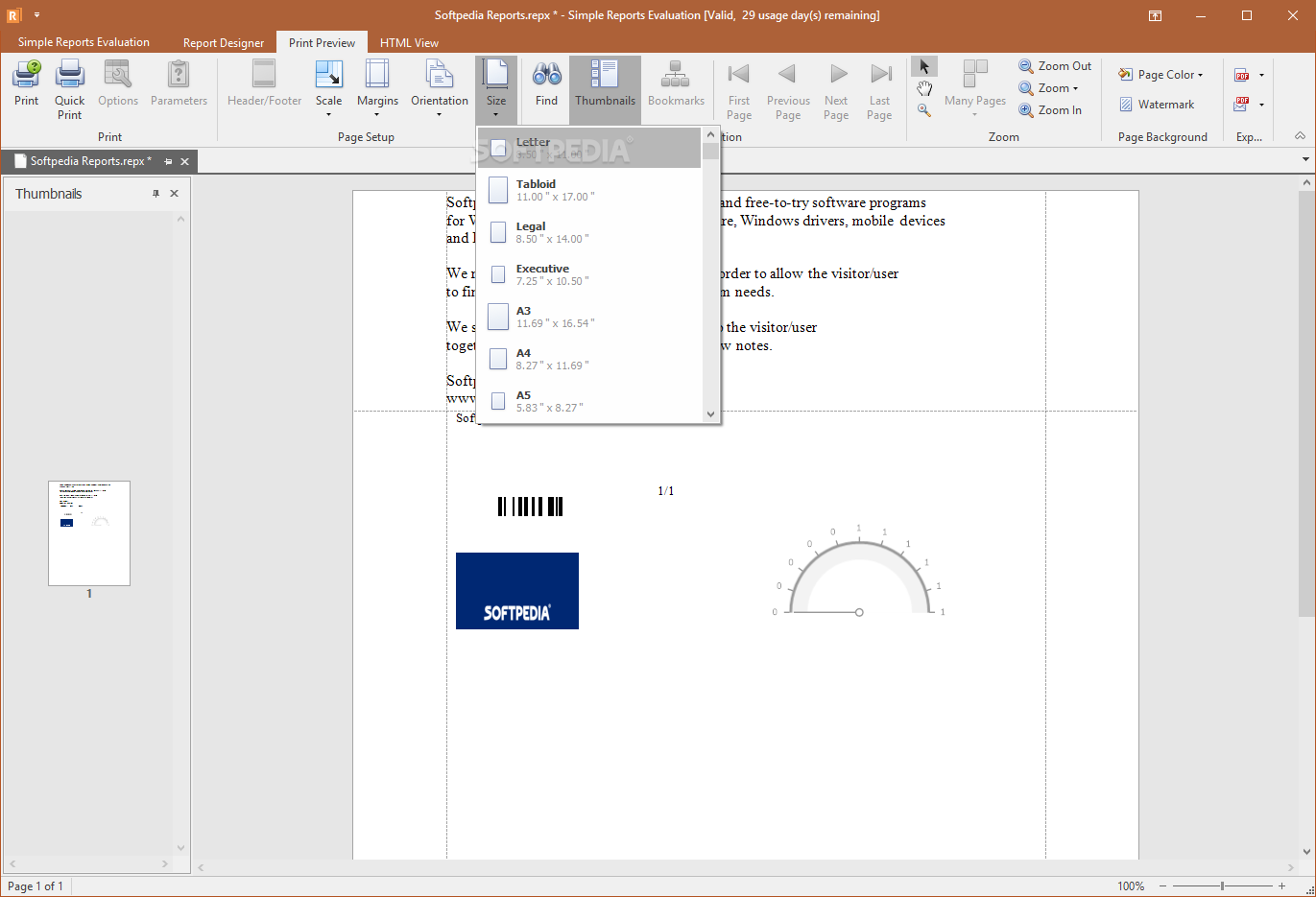This screenshot has height=897, width=1316.
Task: Click the Quick Print icon
Action: pyautogui.click(x=69, y=75)
